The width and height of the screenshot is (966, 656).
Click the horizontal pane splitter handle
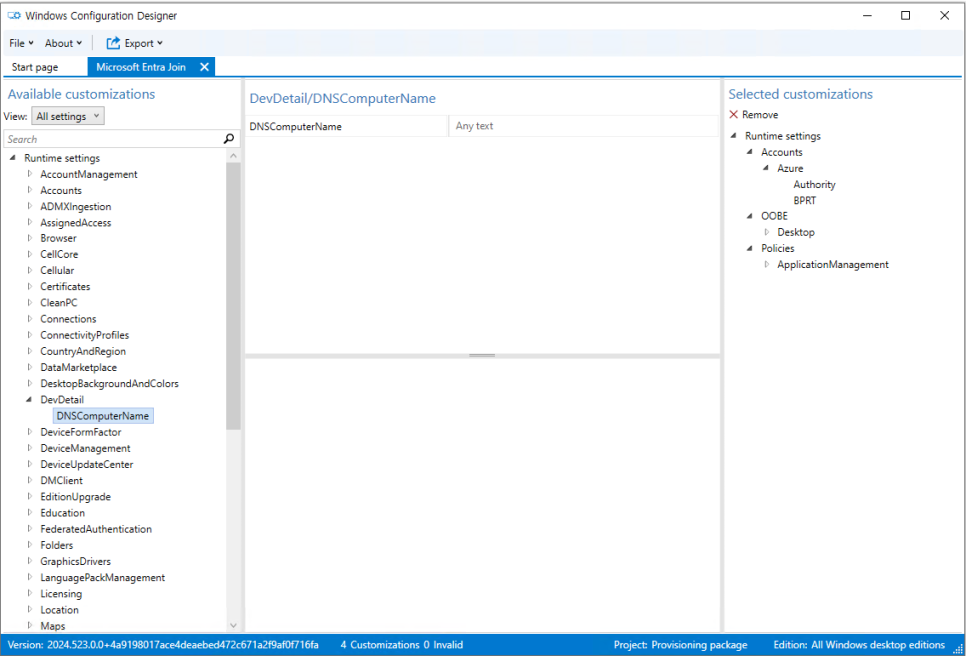pyautogui.click(x=482, y=355)
